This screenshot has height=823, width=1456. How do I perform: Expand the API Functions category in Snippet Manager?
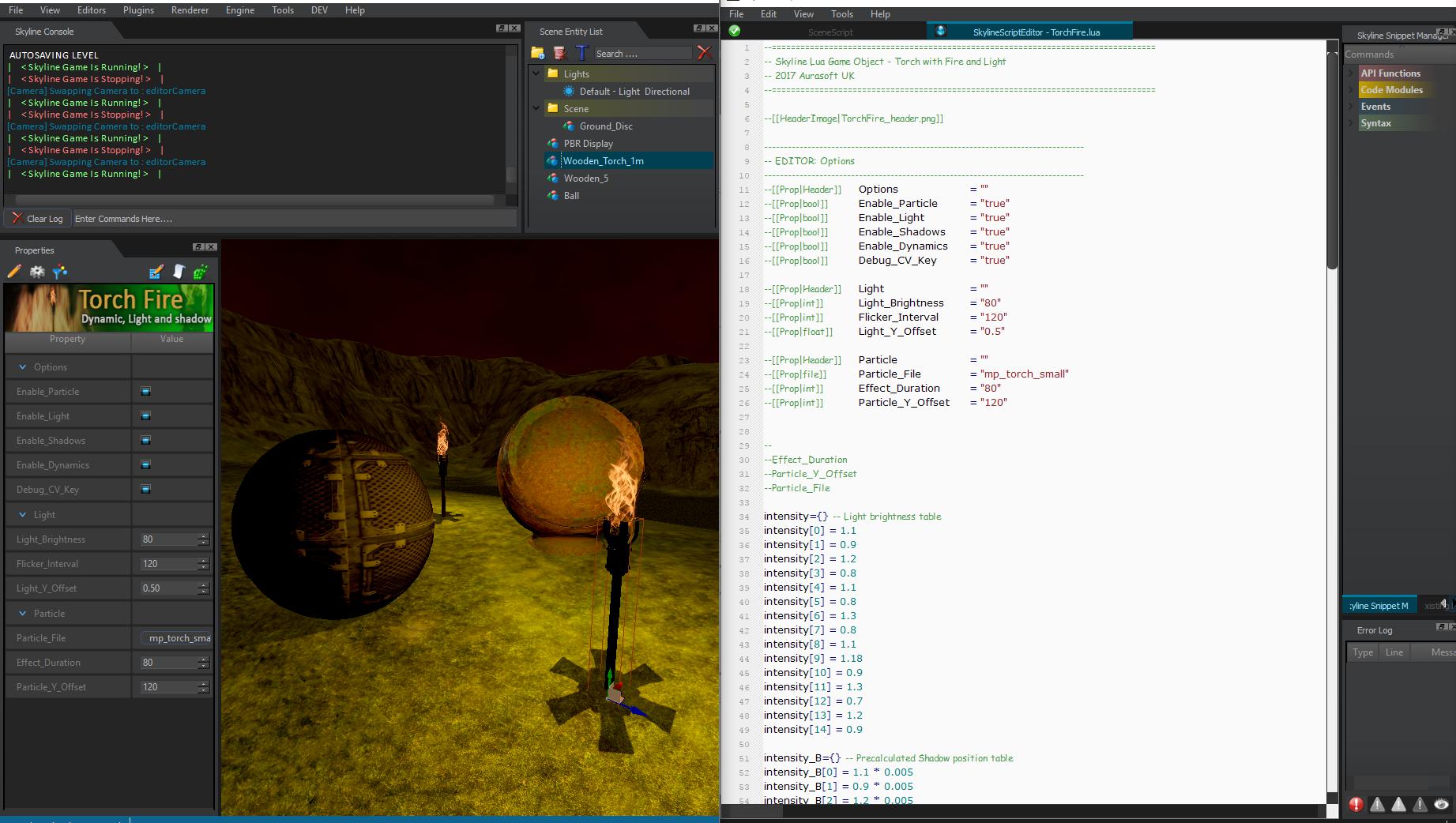[x=1349, y=73]
